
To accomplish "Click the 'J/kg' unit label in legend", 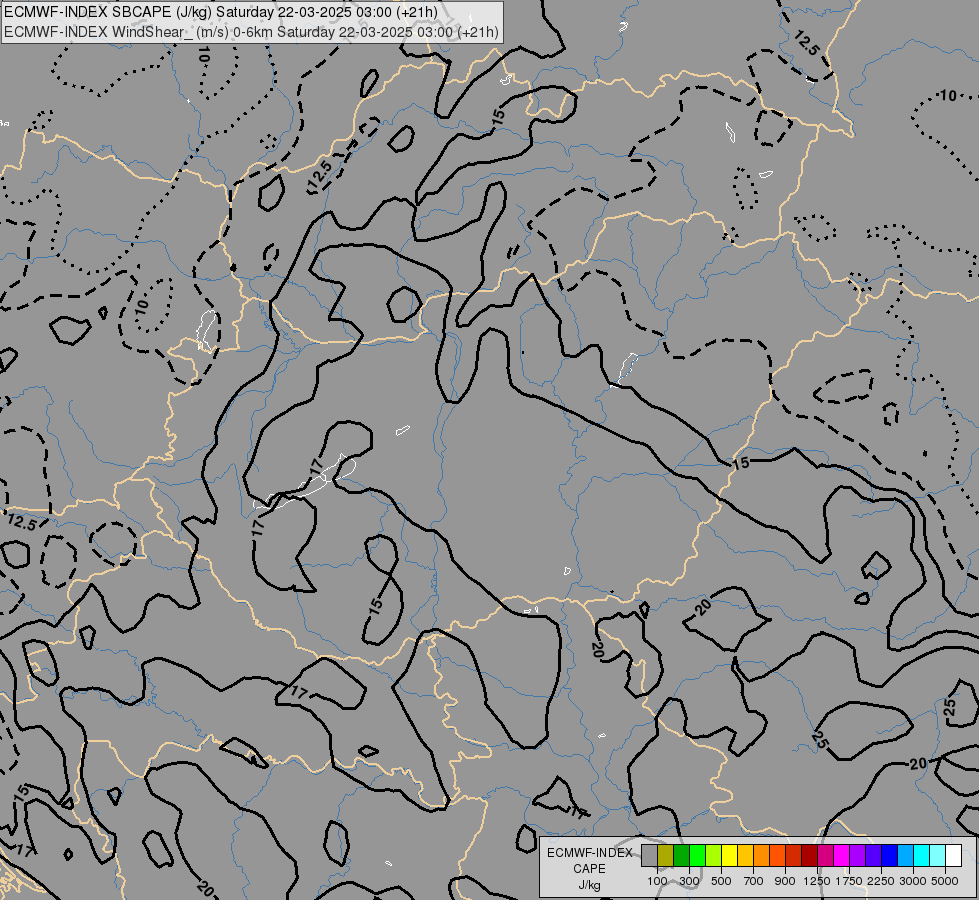I will 589,885.
